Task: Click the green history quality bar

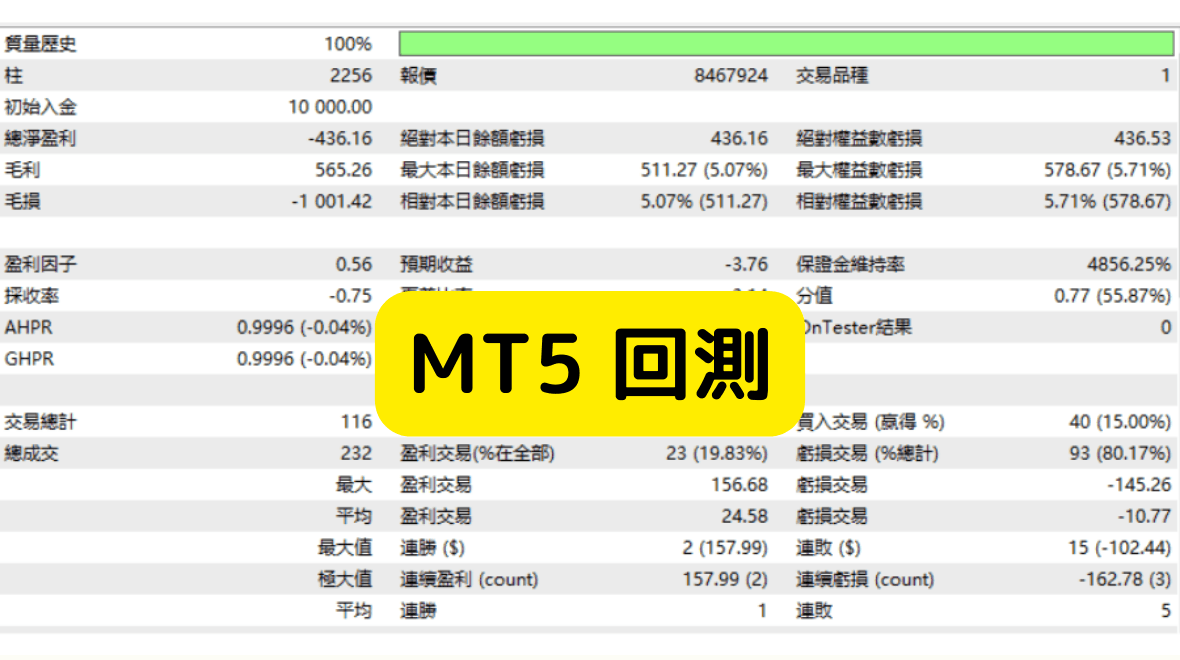Action: coord(786,44)
